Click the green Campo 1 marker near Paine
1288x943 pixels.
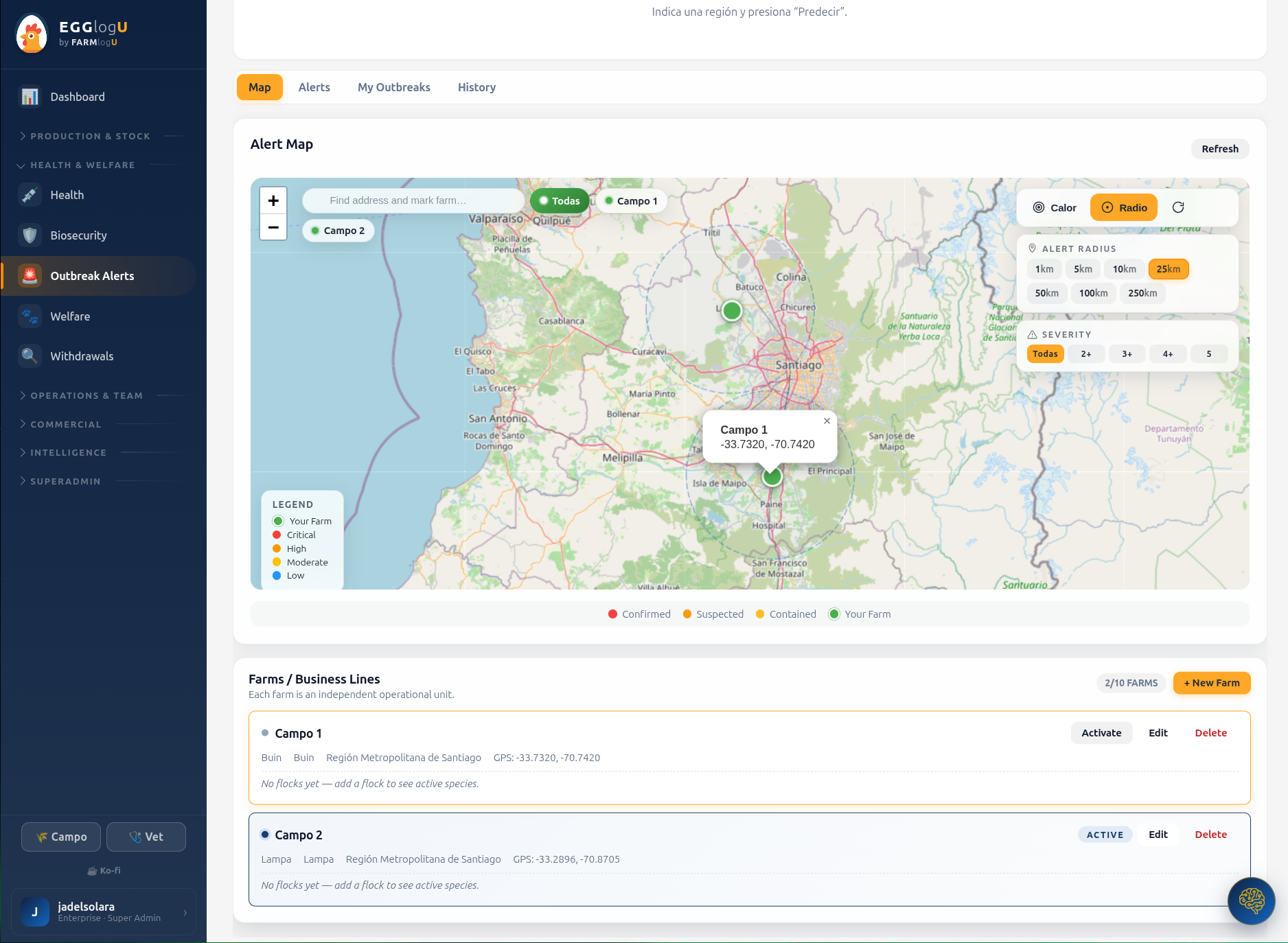click(772, 476)
